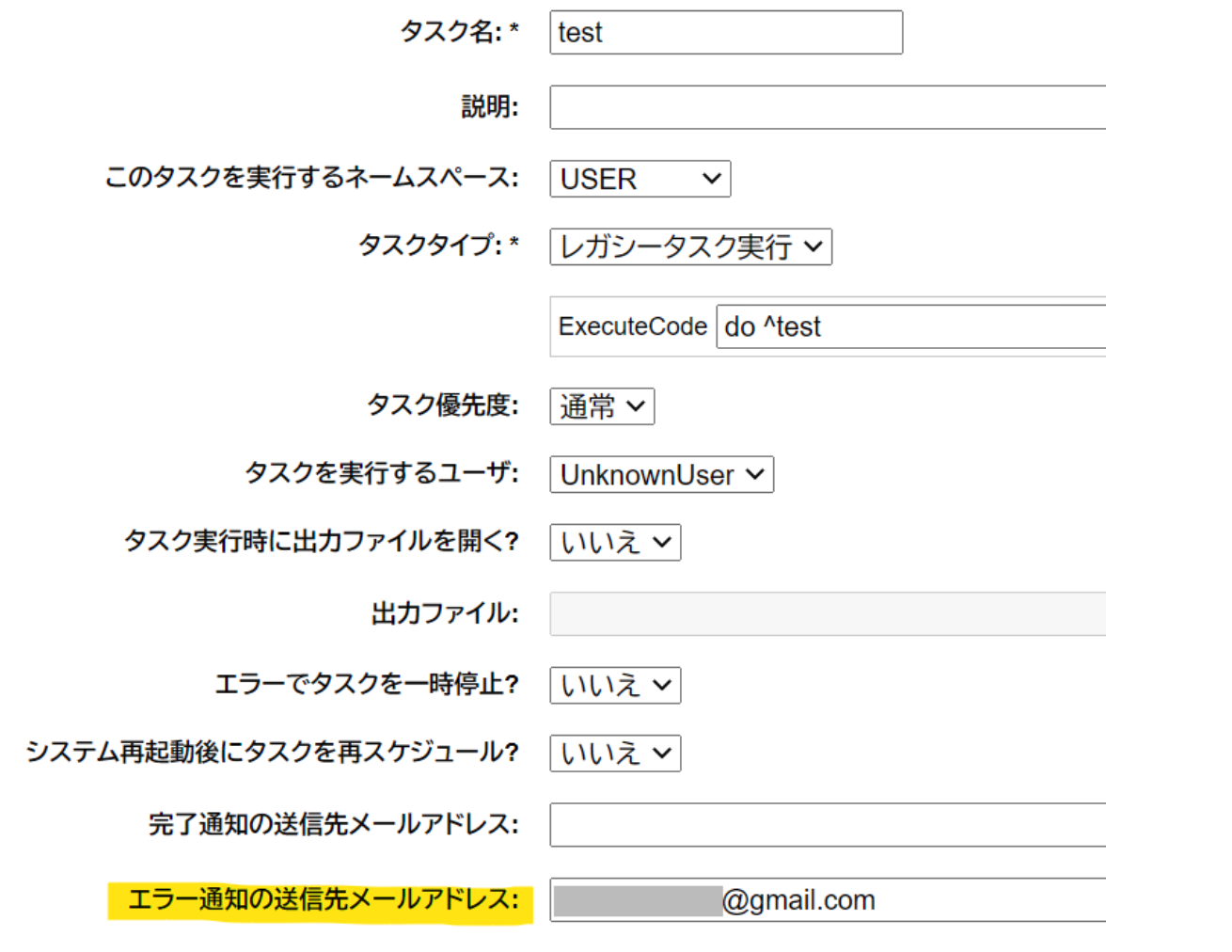Click the 出力ファイル label
1232x952 pixels.
point(444,613)
